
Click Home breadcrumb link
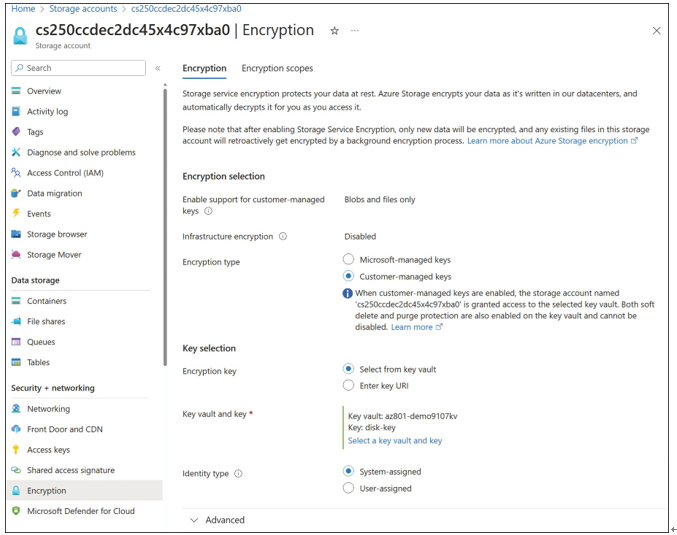23,9
